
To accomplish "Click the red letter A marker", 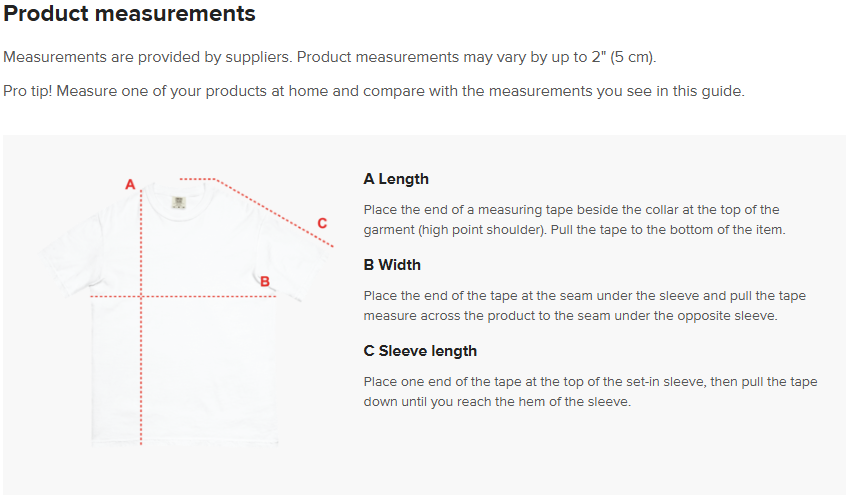I will (130, 184).
